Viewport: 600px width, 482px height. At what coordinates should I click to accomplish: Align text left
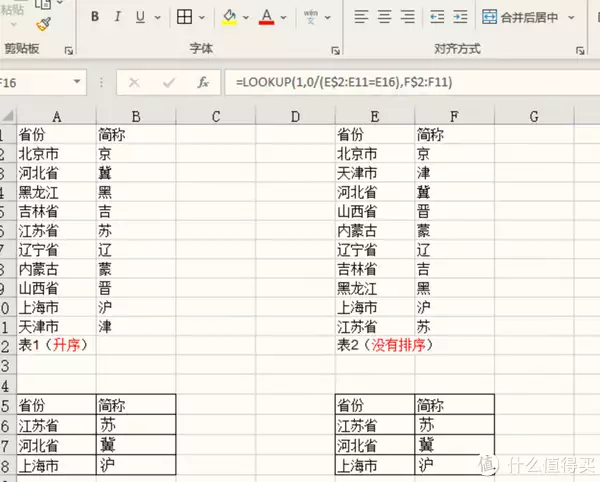coord(361,17)
